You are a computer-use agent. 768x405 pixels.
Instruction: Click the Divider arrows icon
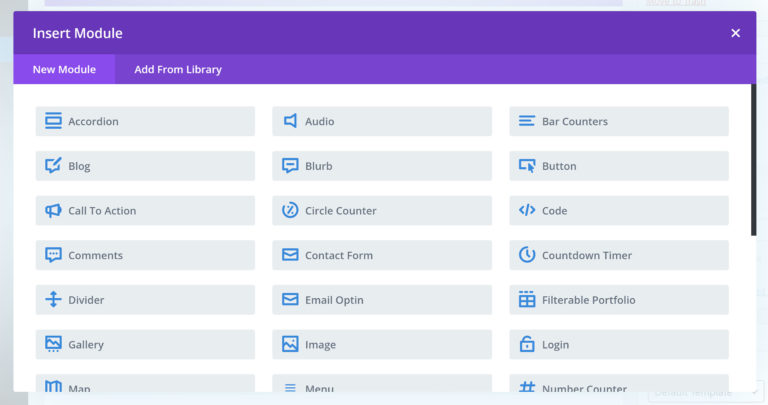(x=53, y=299)
